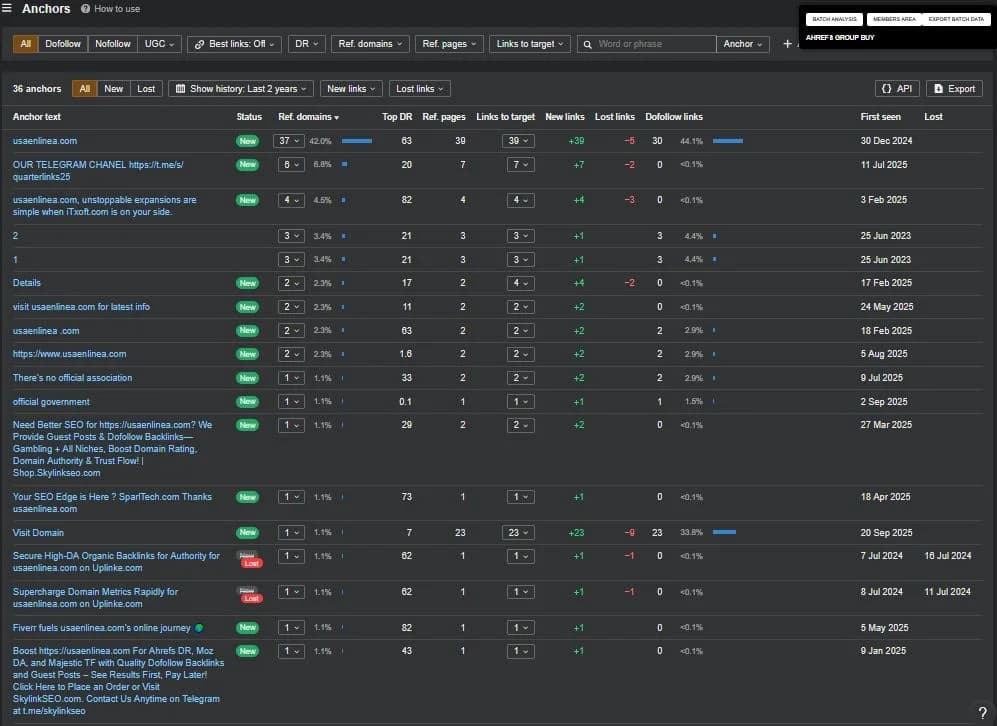Select the Lost anchors status tab
Image resolution: width=997 pixels, height=726 pixels.
tap(146, 89)
